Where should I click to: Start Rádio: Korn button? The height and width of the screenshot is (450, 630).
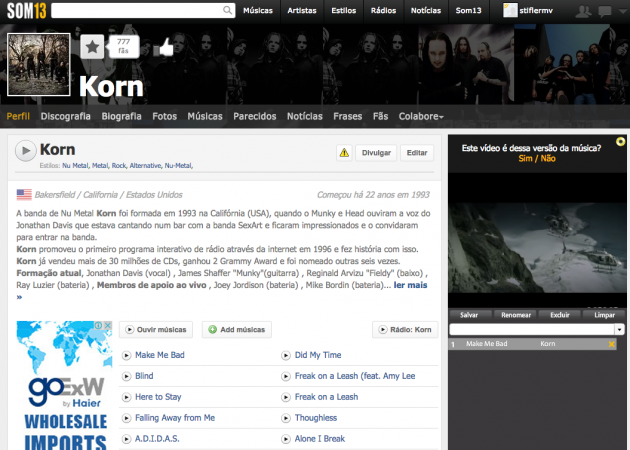pyautogui.click(x=405, y=330)
